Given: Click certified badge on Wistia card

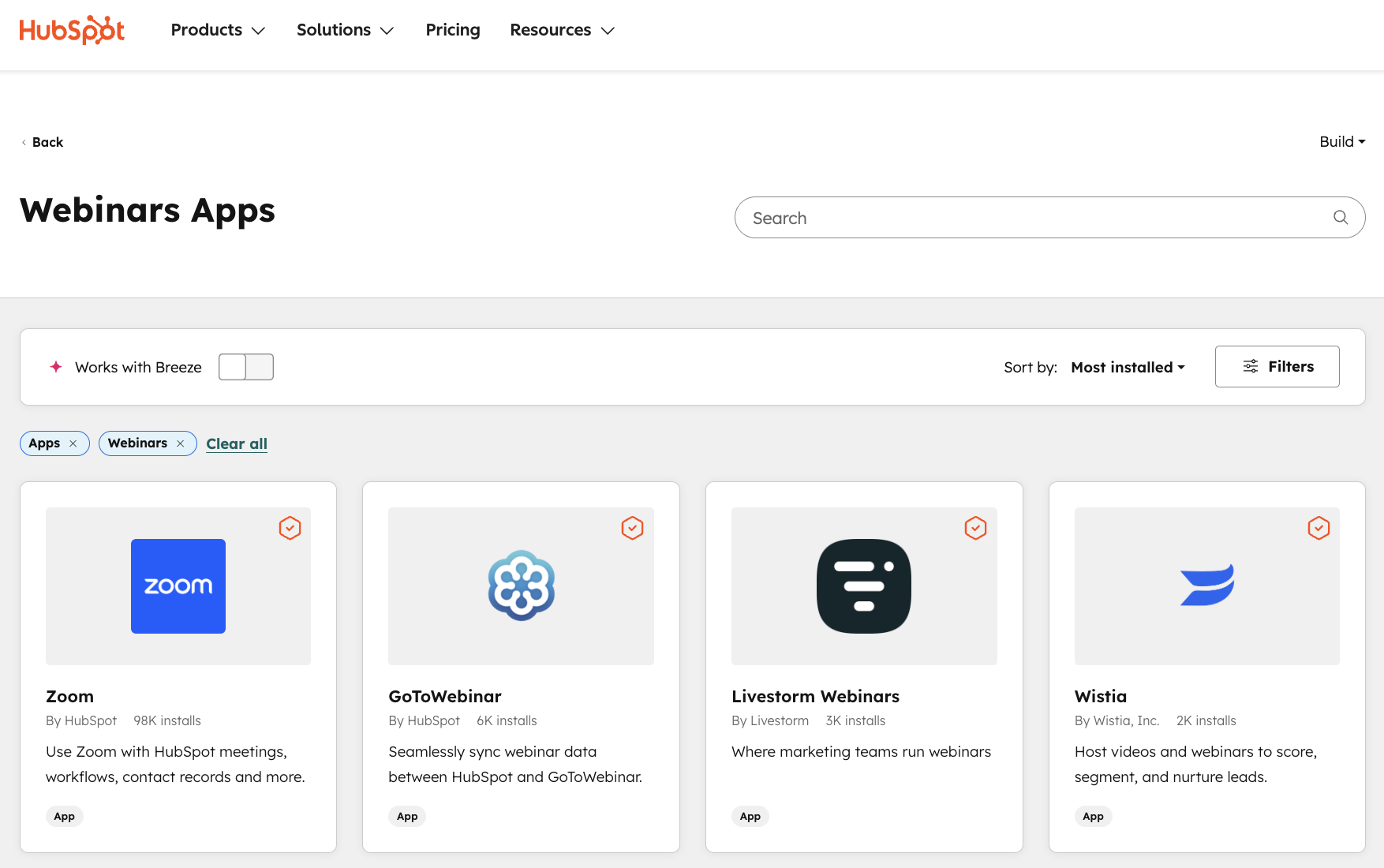Looking at the screenshot, I should coord(1319,528).
